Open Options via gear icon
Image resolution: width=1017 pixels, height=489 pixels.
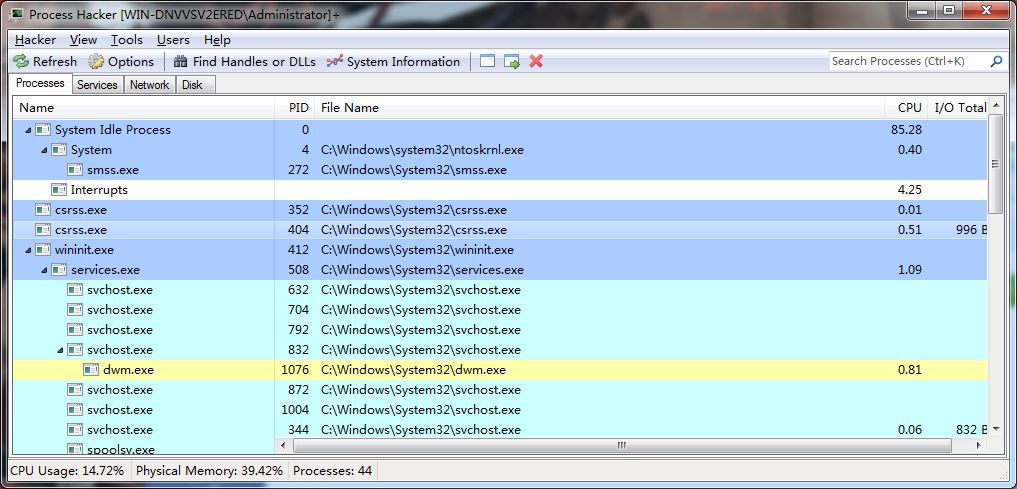click(96, 62)
